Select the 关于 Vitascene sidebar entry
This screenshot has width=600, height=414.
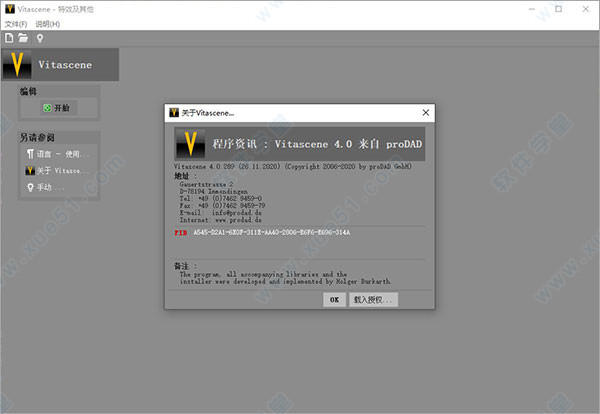pos(58,171)
